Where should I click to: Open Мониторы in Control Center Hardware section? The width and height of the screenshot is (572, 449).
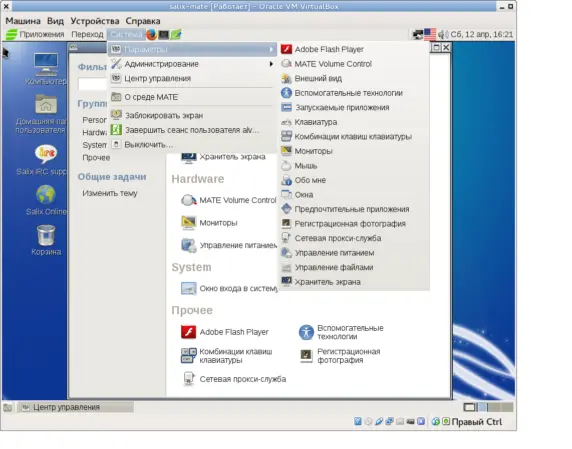(x=209, y=223)
